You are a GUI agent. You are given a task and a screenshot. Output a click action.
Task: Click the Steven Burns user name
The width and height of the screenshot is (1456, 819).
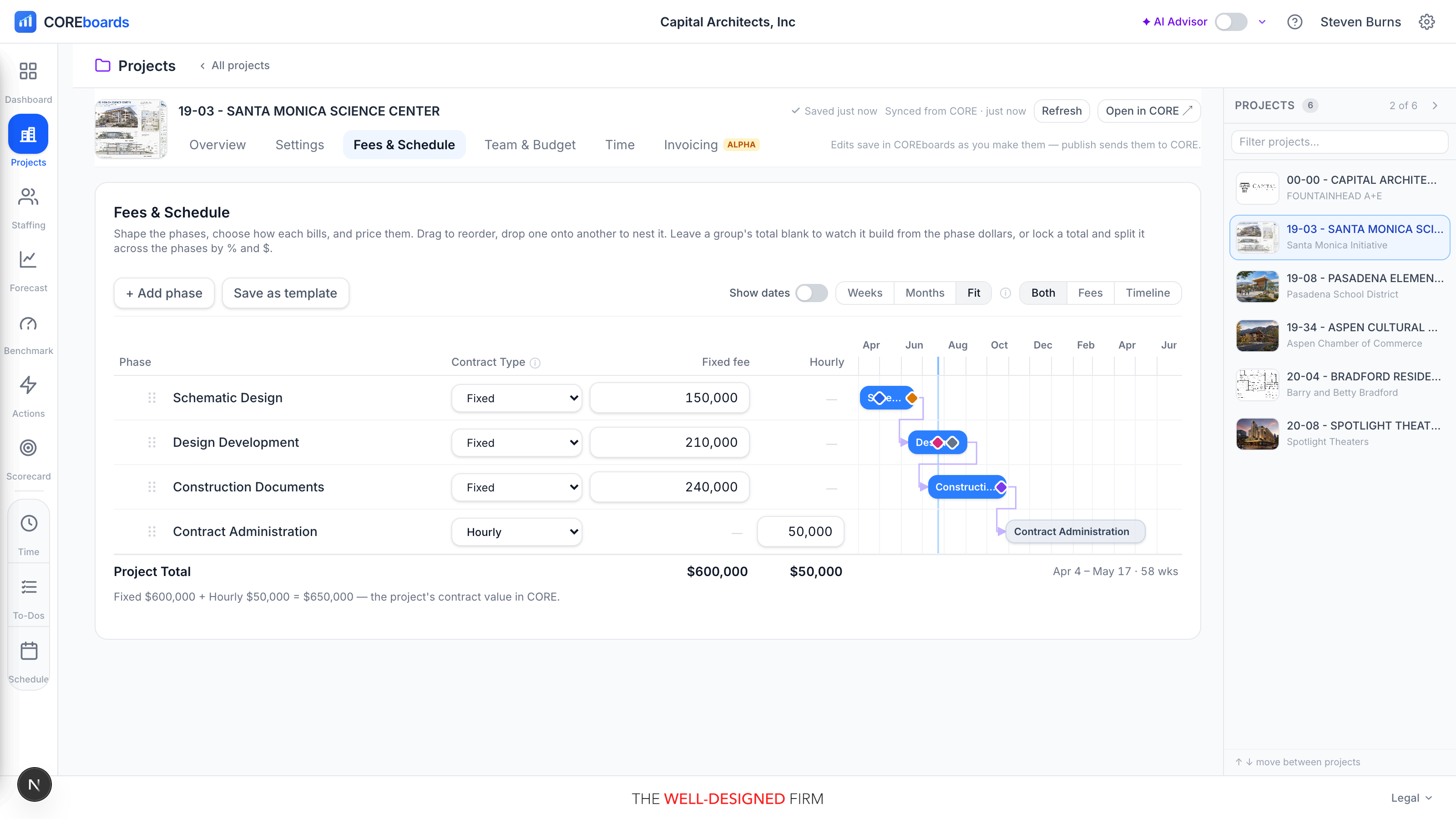point(1360,21)
